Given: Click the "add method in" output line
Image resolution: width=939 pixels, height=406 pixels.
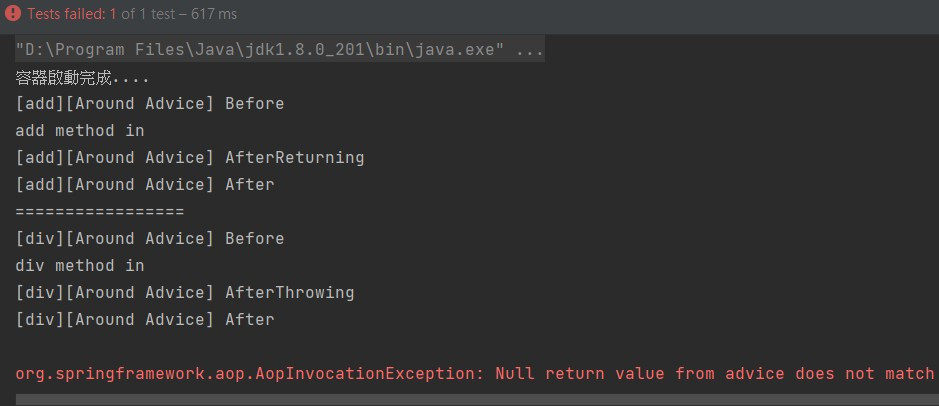Looking at the screenshot, I should [x=80, y=131].
